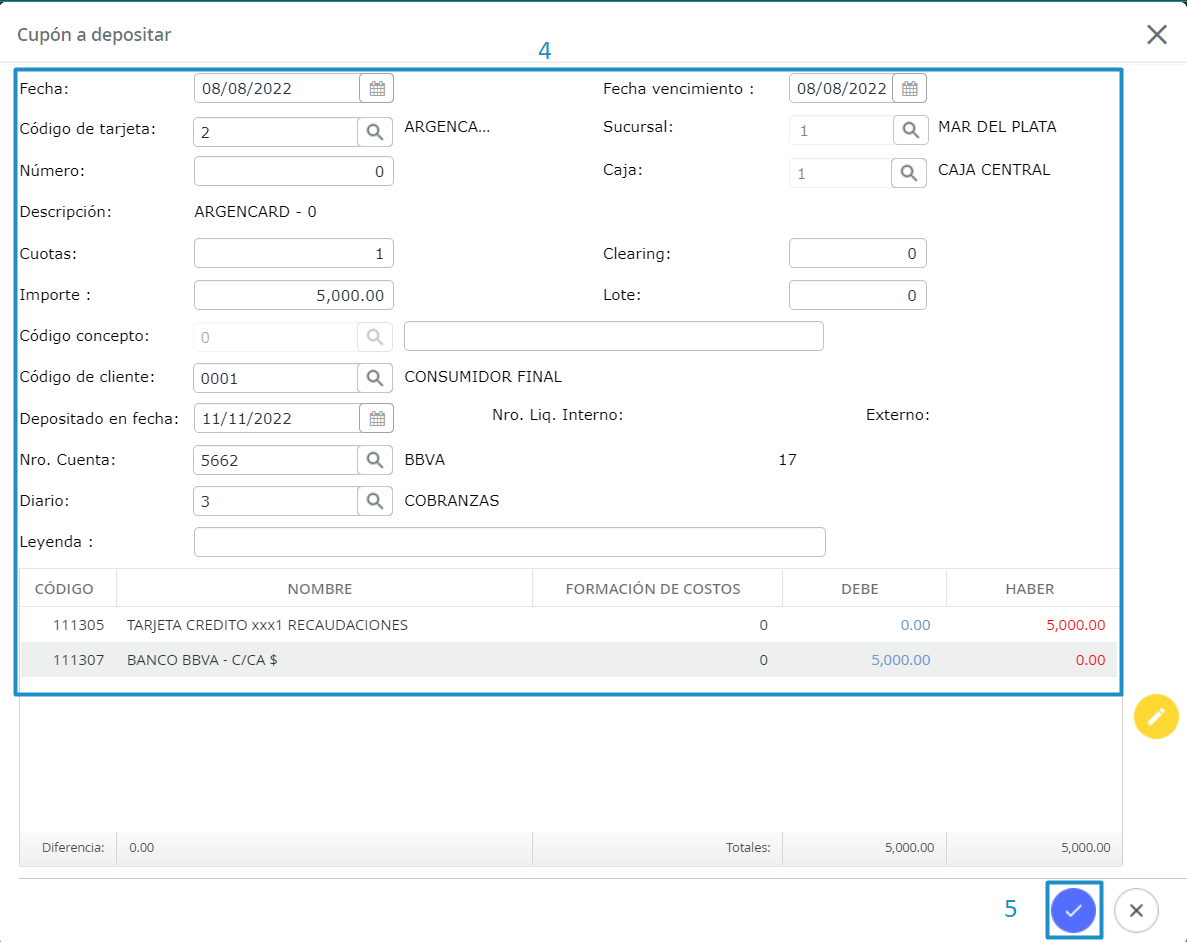This screenshot has width=1187, height=942.
Task: Search Código de tarjeta lookup icon
Action: coord(375,132)
